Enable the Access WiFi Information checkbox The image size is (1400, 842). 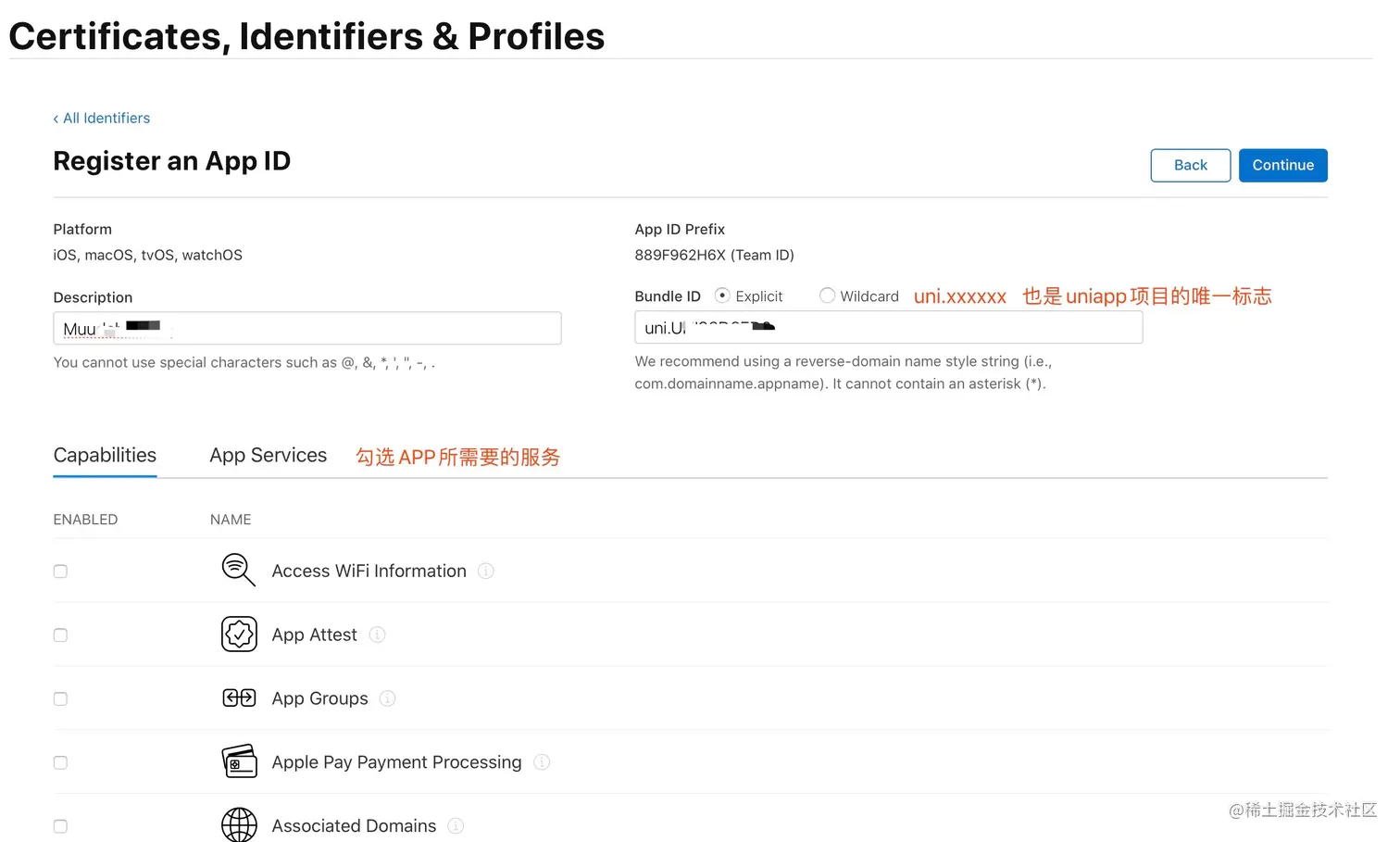[60, 572]
